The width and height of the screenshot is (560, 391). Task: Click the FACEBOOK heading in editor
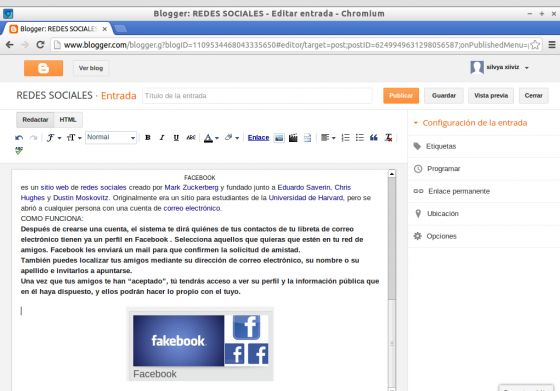click(x=200, y=177)
